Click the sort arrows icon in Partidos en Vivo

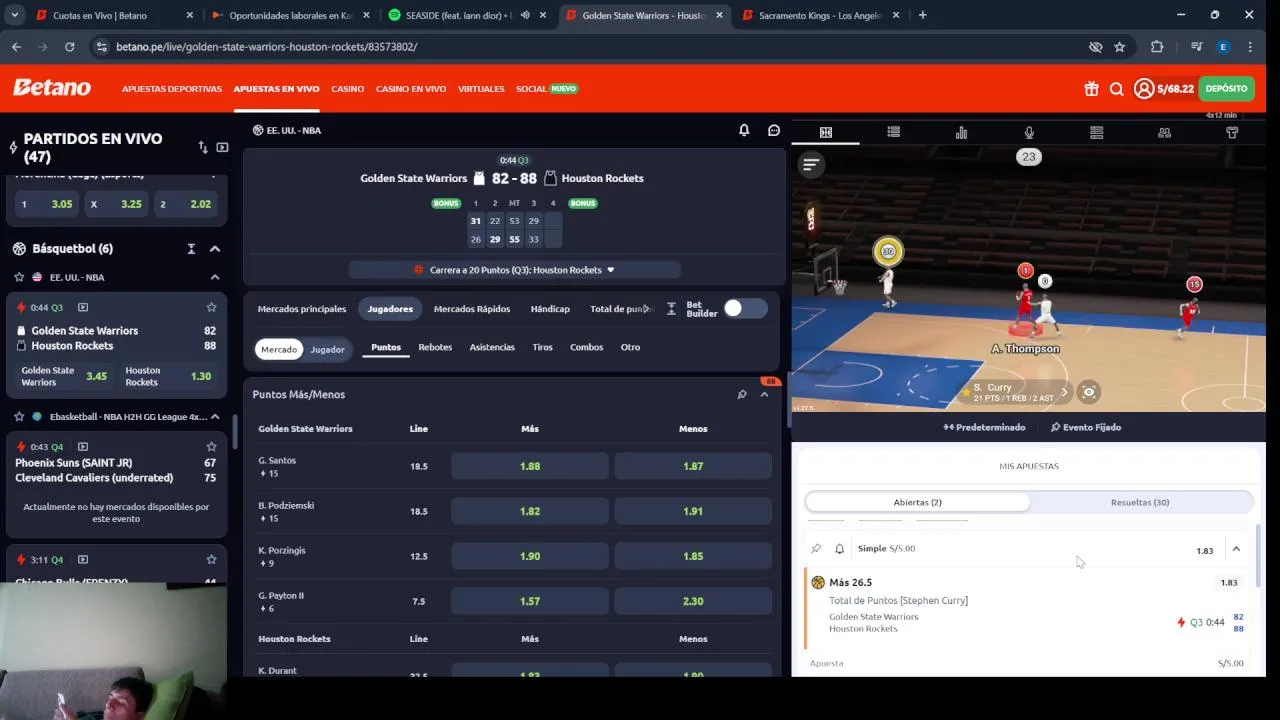point(203,147)
